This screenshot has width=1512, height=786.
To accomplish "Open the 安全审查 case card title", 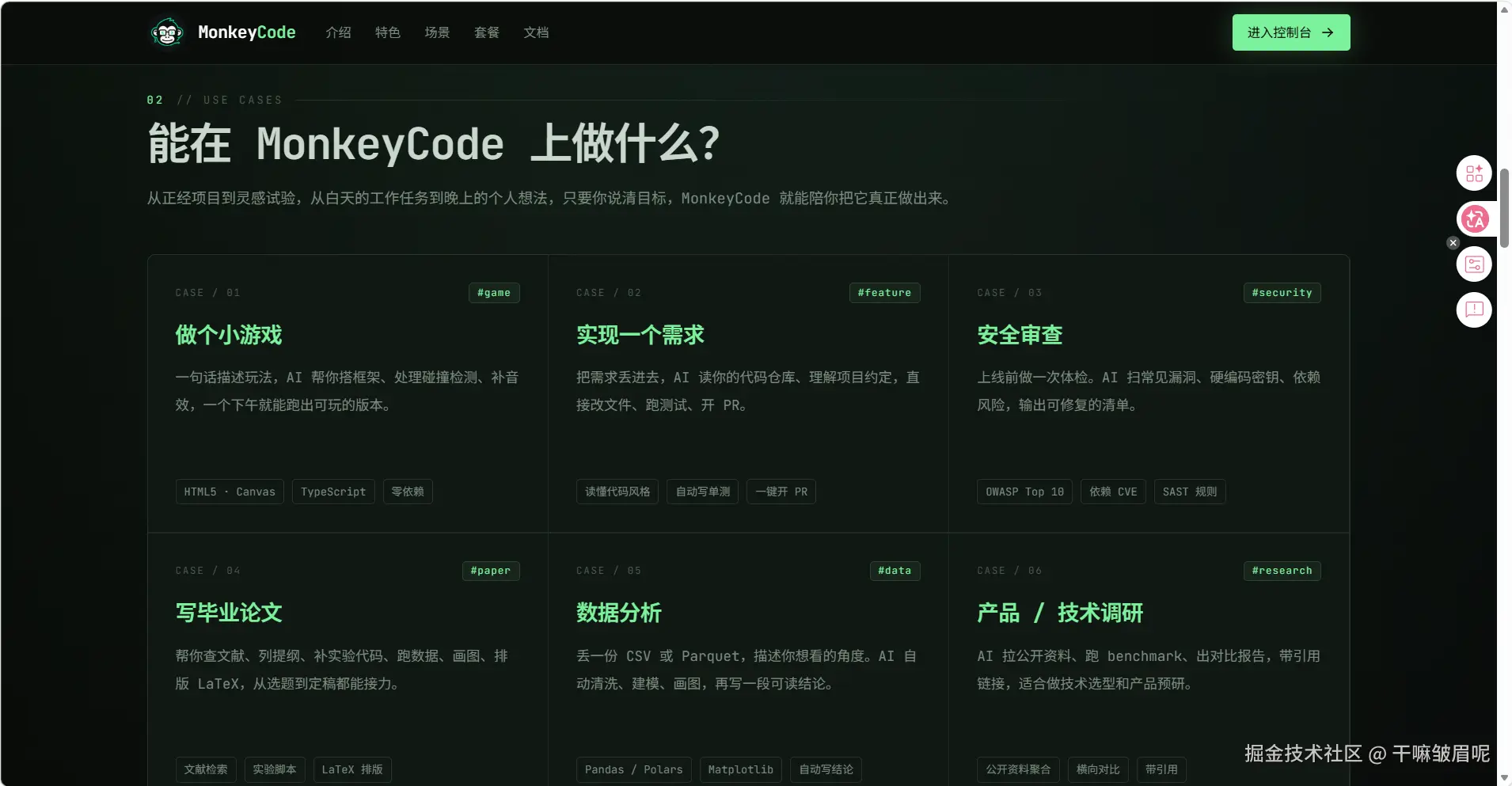I will 1020,335.
